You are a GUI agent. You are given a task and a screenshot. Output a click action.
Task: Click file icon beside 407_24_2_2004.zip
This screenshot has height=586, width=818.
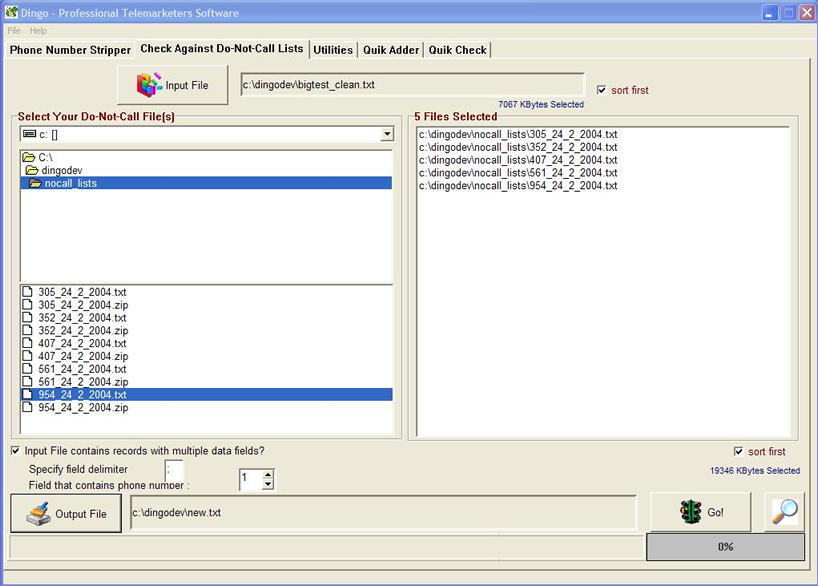coord(28,356)
